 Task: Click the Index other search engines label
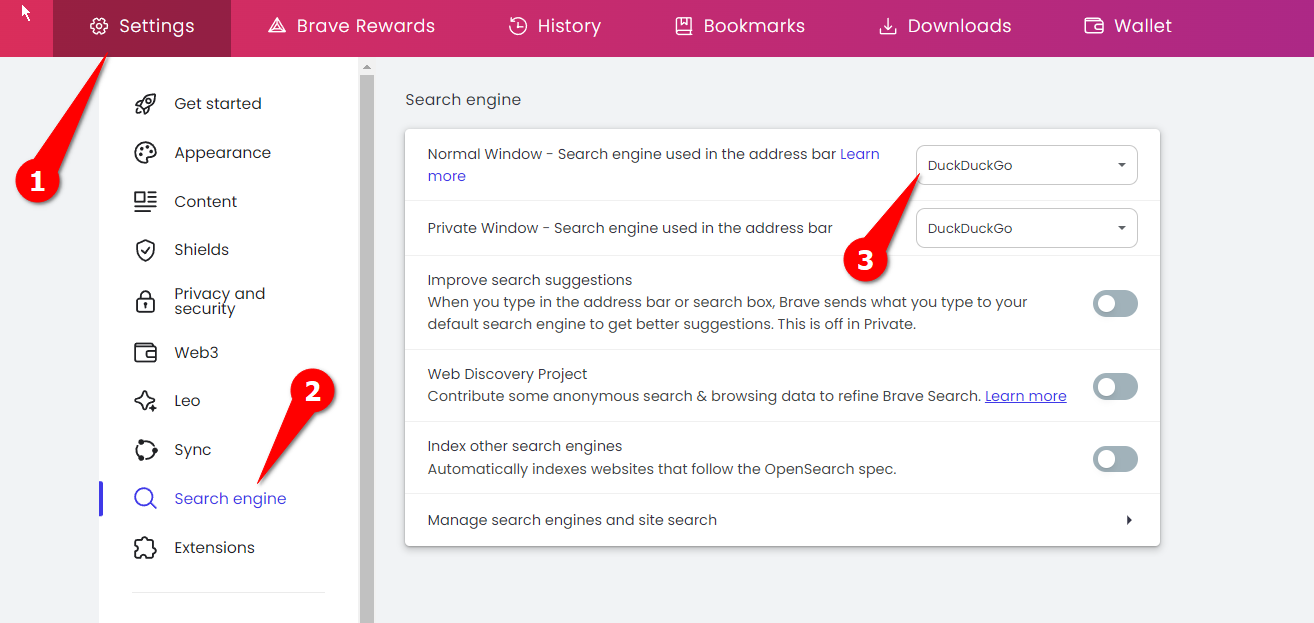coord(525,446)
